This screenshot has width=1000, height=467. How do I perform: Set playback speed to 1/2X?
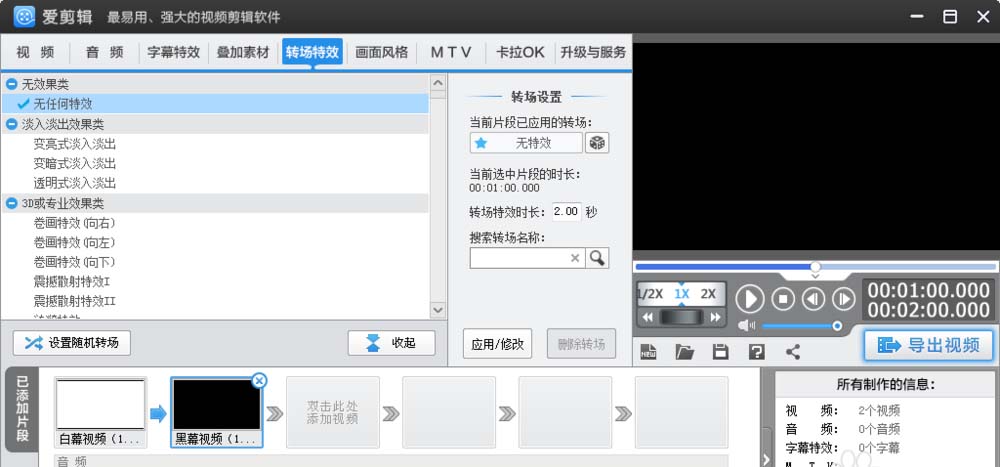tap(651, 294)
